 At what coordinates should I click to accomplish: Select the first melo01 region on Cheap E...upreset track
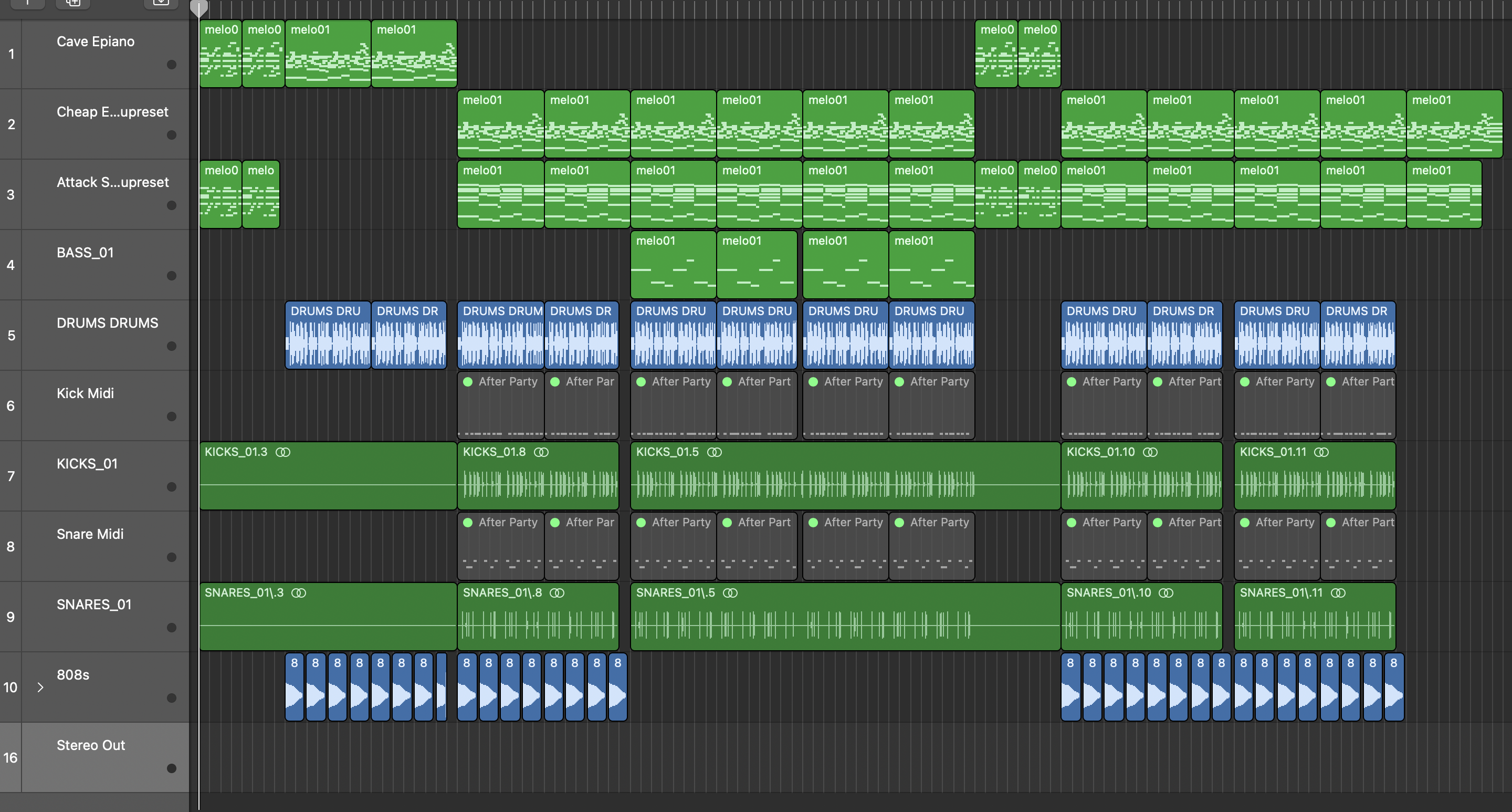click(500, 124)
